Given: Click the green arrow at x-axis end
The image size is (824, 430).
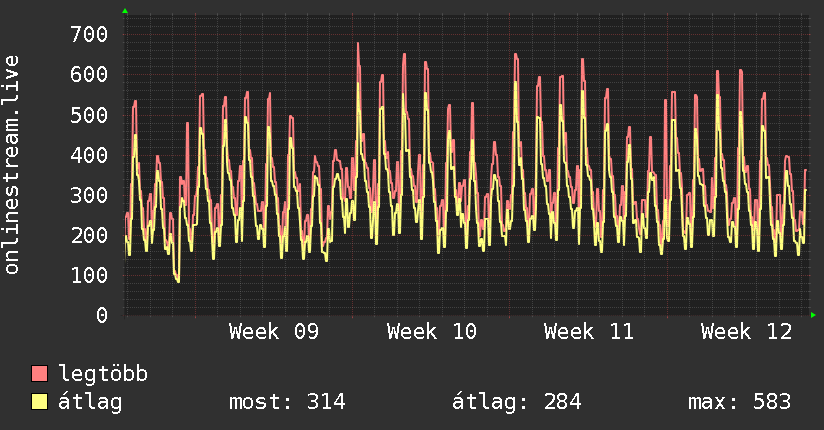Looking at the screenshot, I should (x=813, y=315).
